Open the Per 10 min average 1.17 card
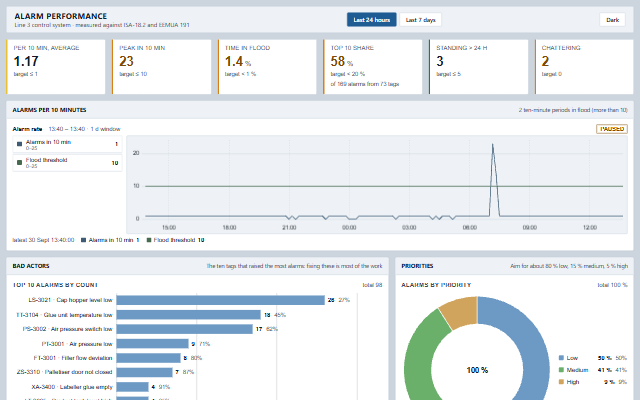Image resolution: width=640 pixels, height=400 pixels. tap(56, 67)
